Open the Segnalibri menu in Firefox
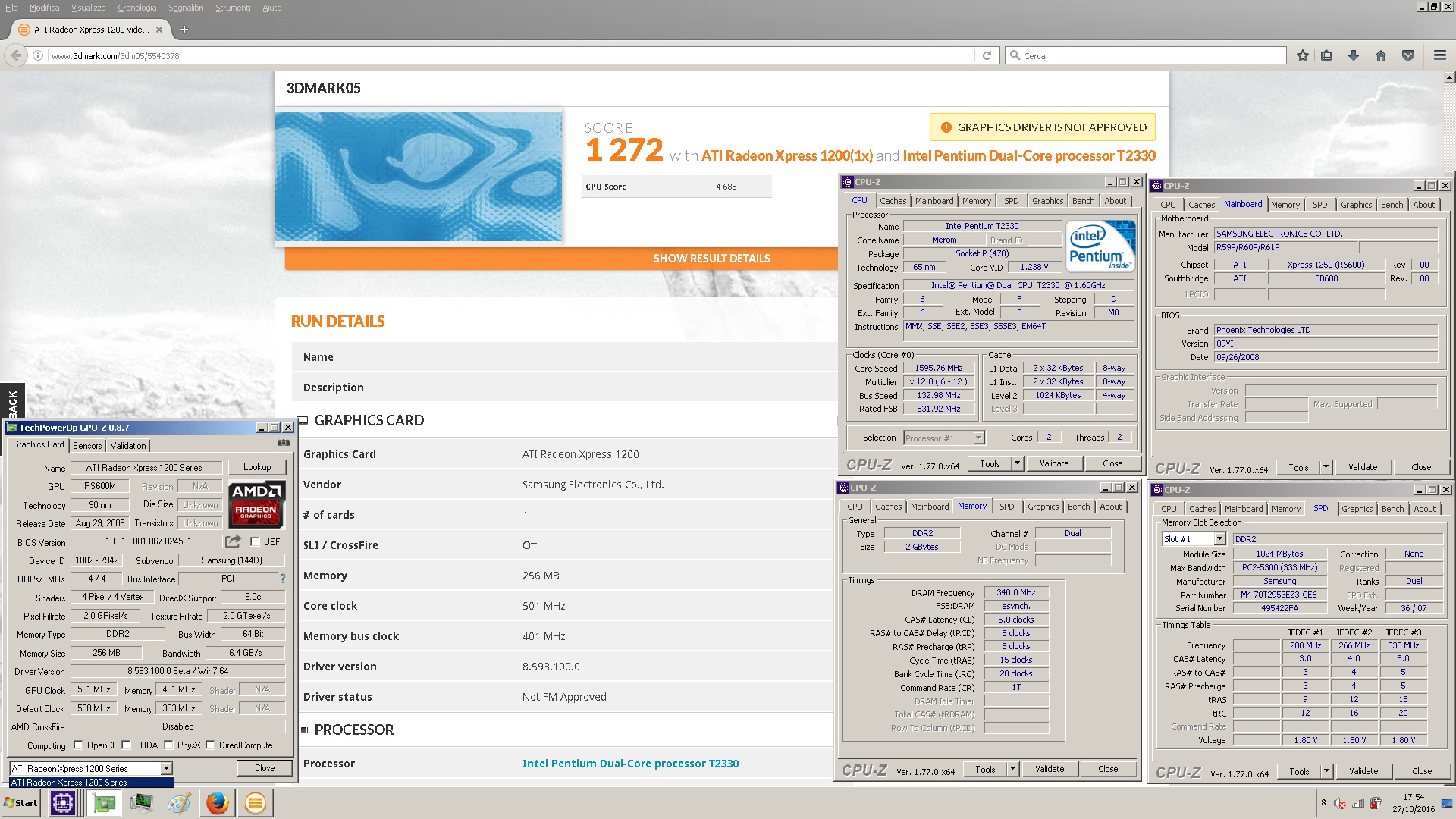The image size is (1456, 819). (186, 8)
